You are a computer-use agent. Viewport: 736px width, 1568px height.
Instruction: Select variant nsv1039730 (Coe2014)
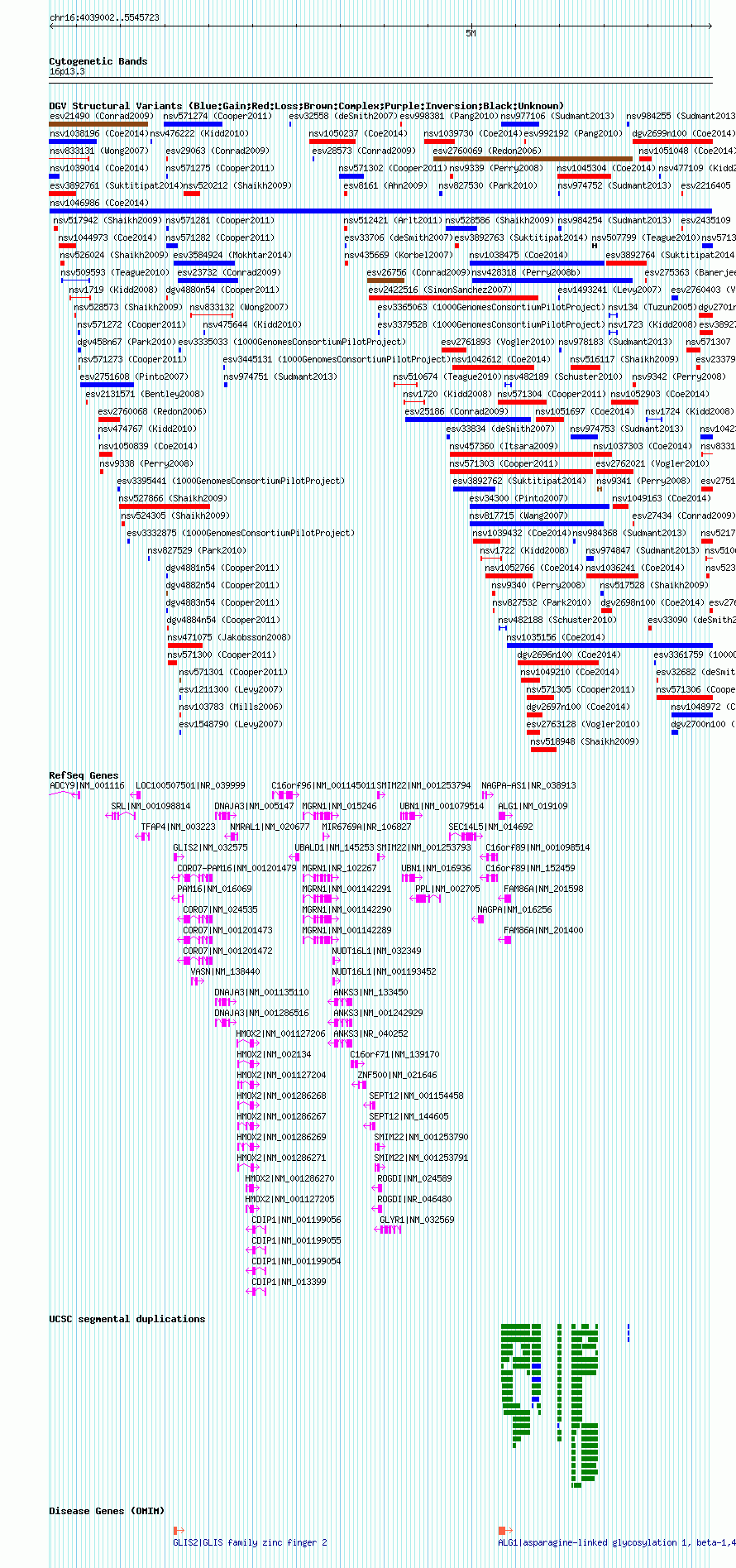(473, 133)
